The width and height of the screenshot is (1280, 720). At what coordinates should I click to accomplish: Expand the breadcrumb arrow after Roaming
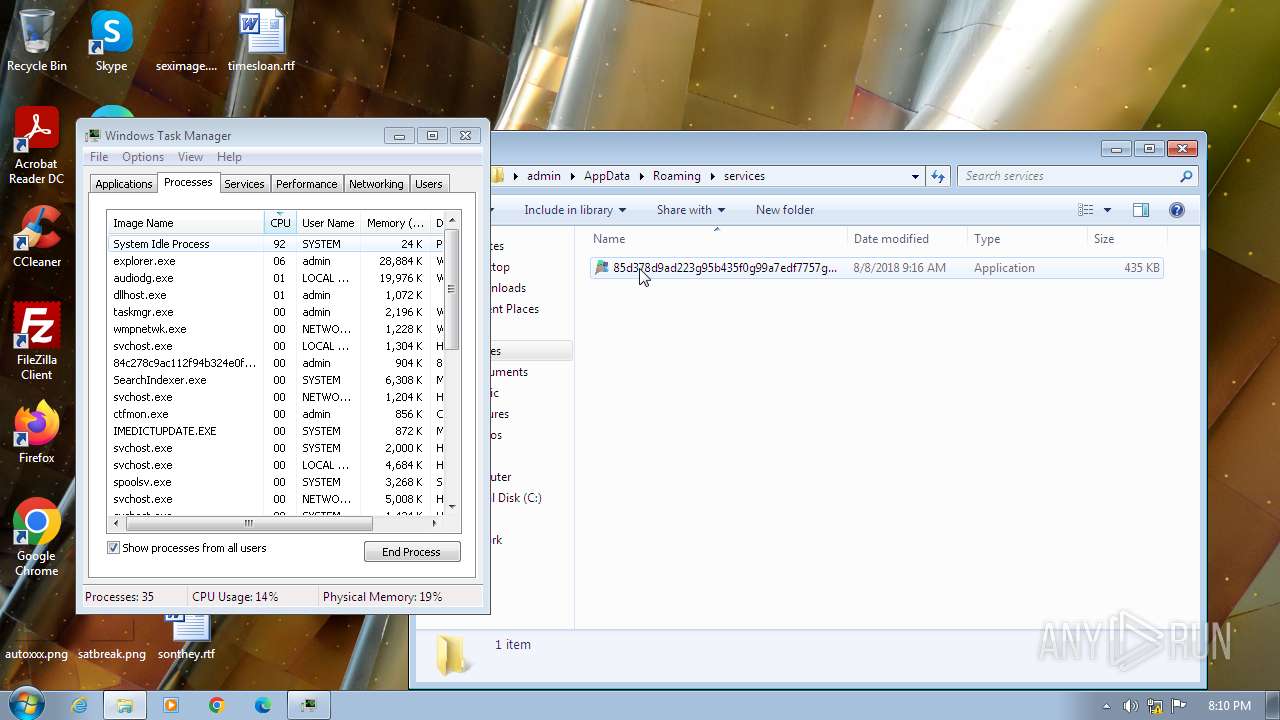713,176
